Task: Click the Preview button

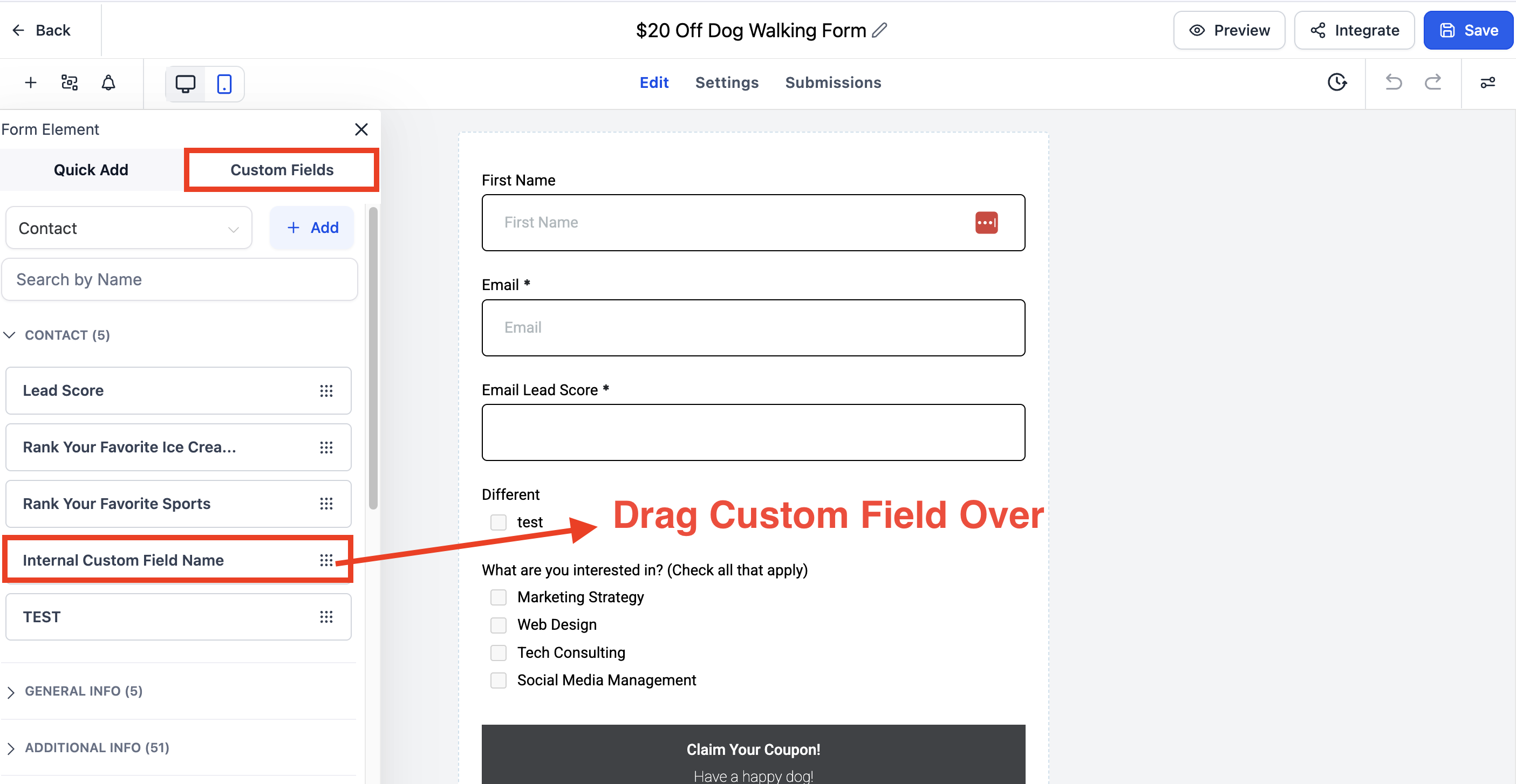Action: tap(1229, 31)
